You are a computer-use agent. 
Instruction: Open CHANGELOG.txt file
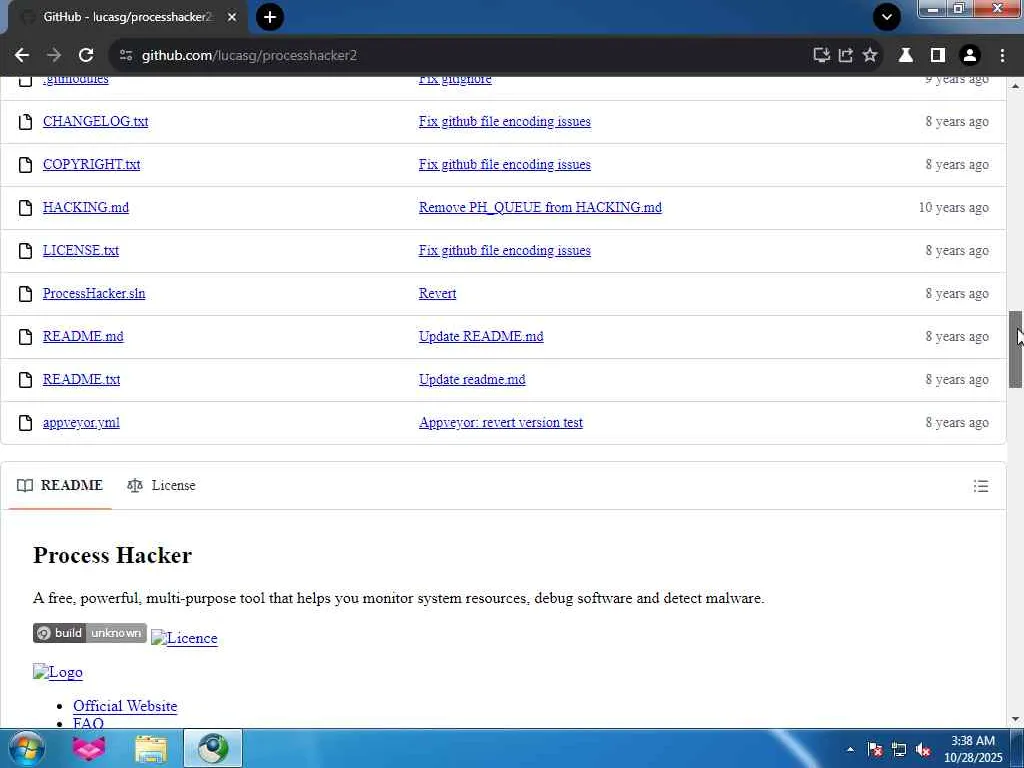click(95, 121)
